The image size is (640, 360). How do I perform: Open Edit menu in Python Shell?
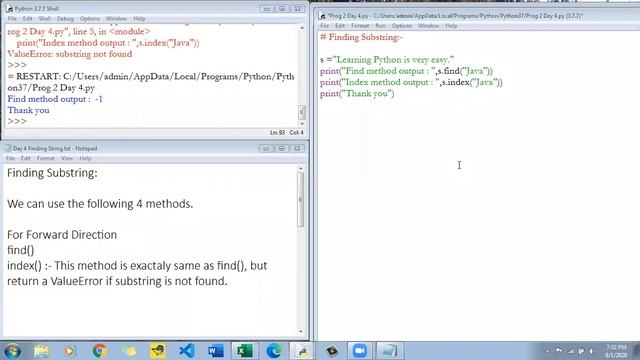[x=27, y=19]
